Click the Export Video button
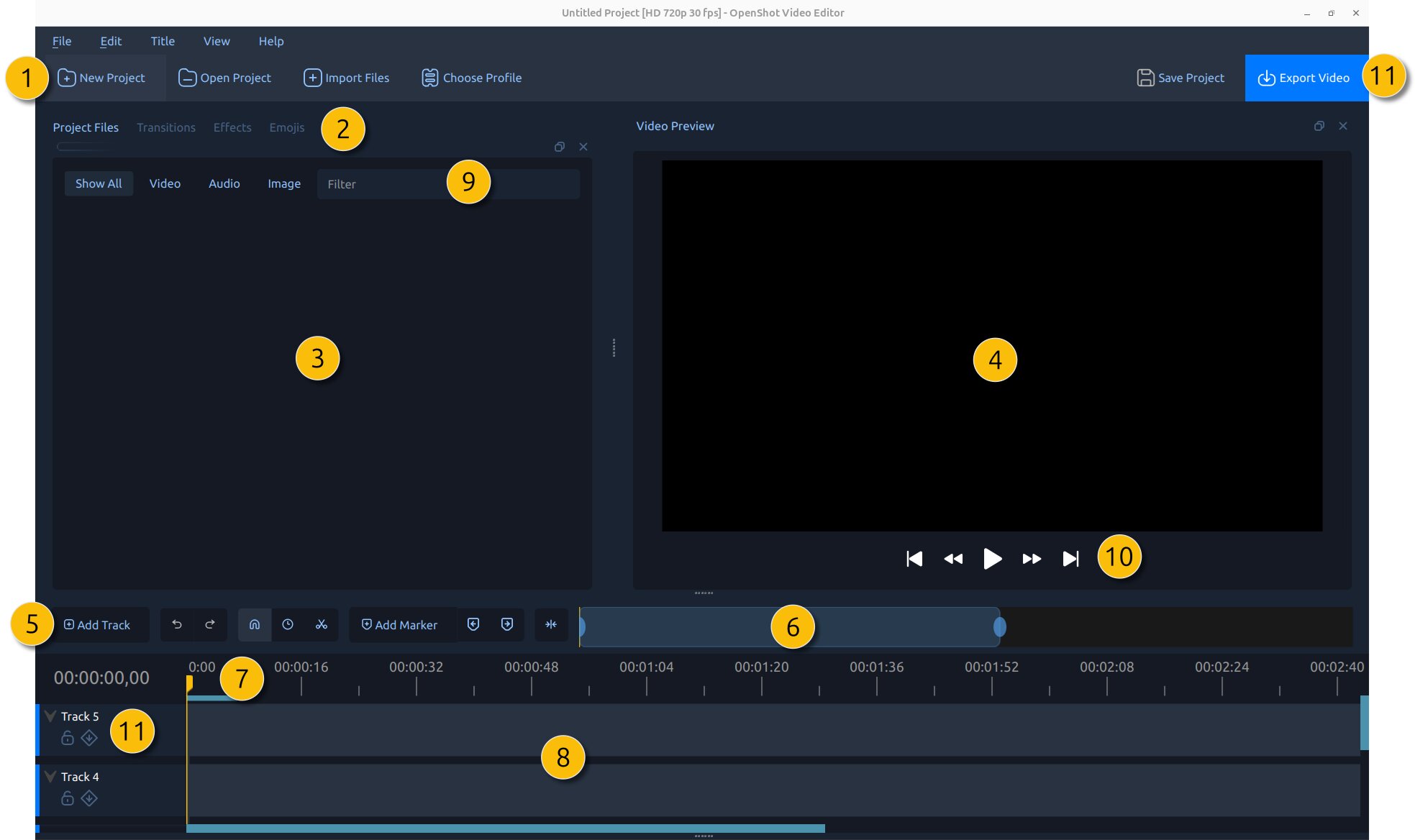Viewport: 1415px width, 840px height. click(x=1306, y=78)
